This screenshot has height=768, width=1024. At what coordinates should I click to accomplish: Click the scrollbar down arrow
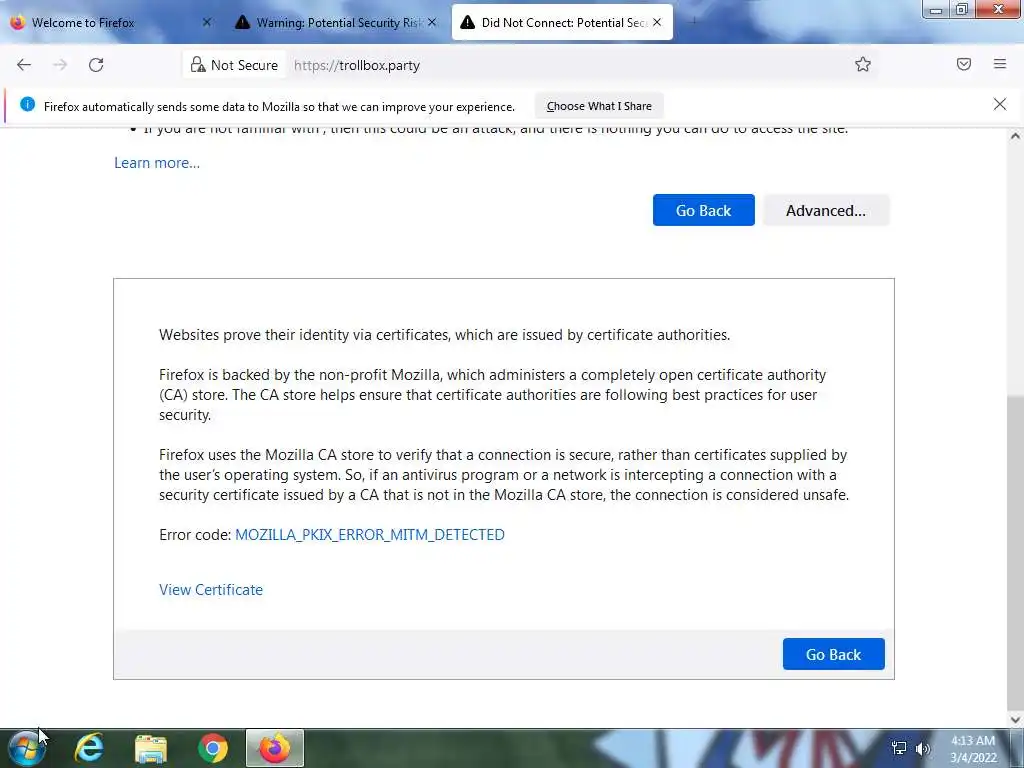click(x=1015, y=720)
